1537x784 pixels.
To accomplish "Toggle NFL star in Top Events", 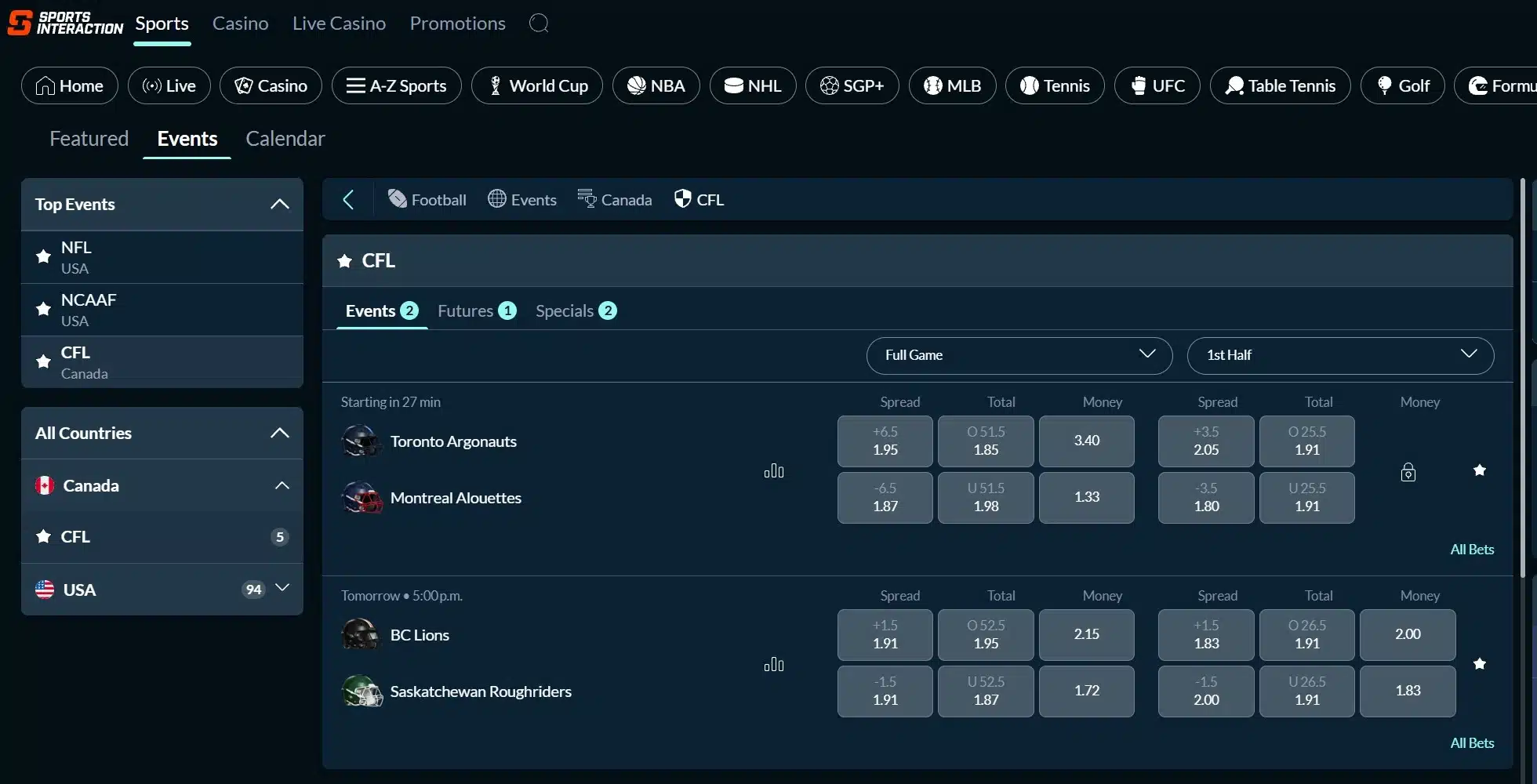I will [44, 256].
